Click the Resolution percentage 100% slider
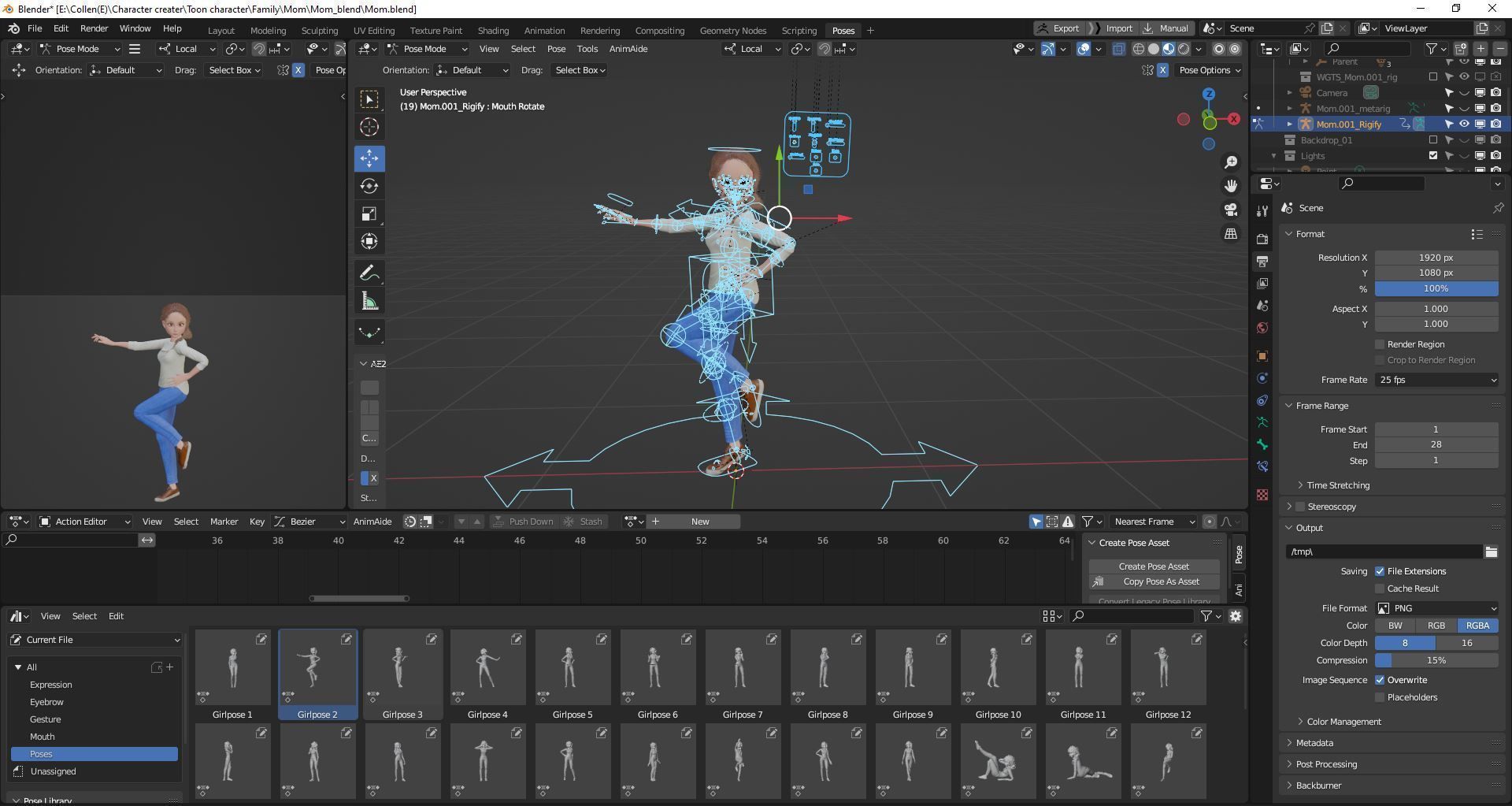Image resolution: width=1512 pixels, height=806 pixels. point(1436,288)
